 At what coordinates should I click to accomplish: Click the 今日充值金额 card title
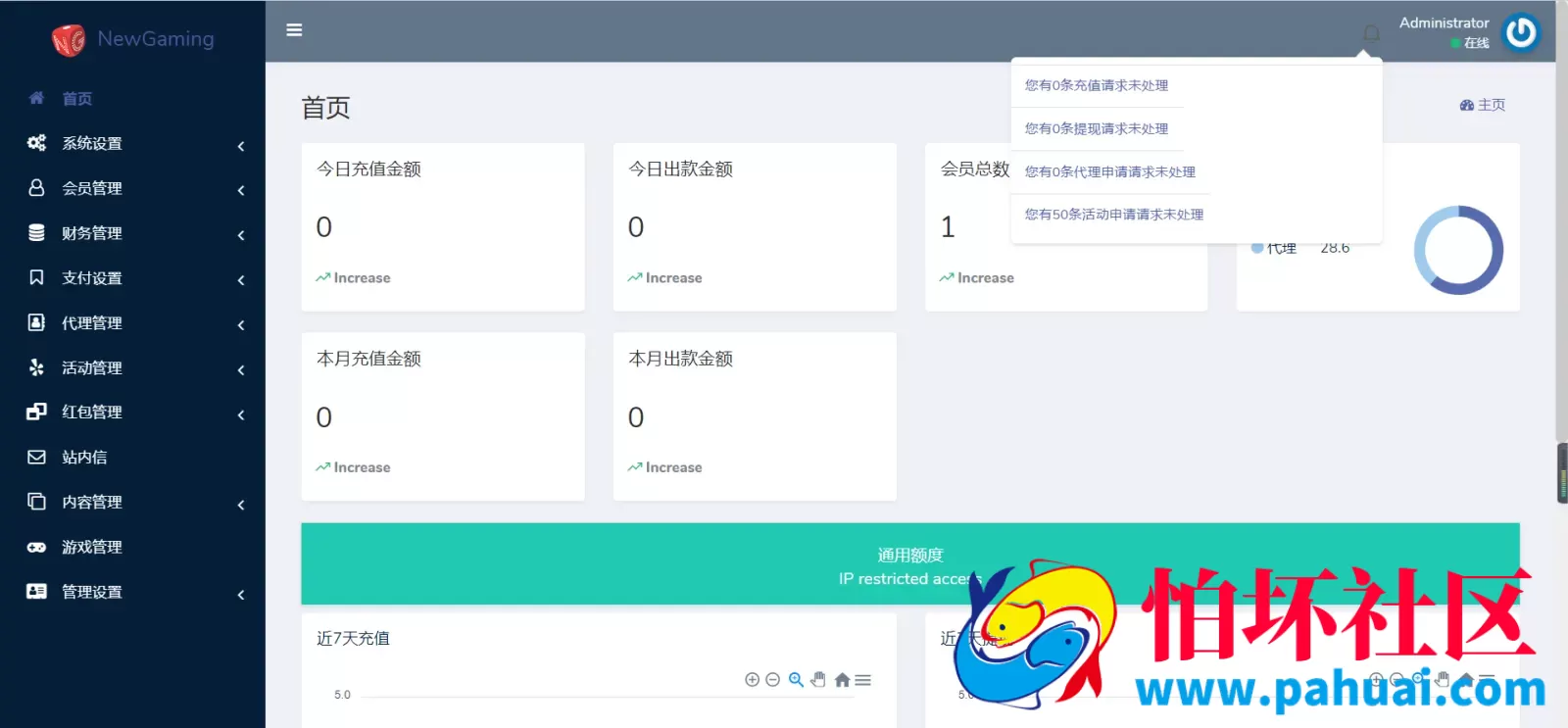click(368, 169)
